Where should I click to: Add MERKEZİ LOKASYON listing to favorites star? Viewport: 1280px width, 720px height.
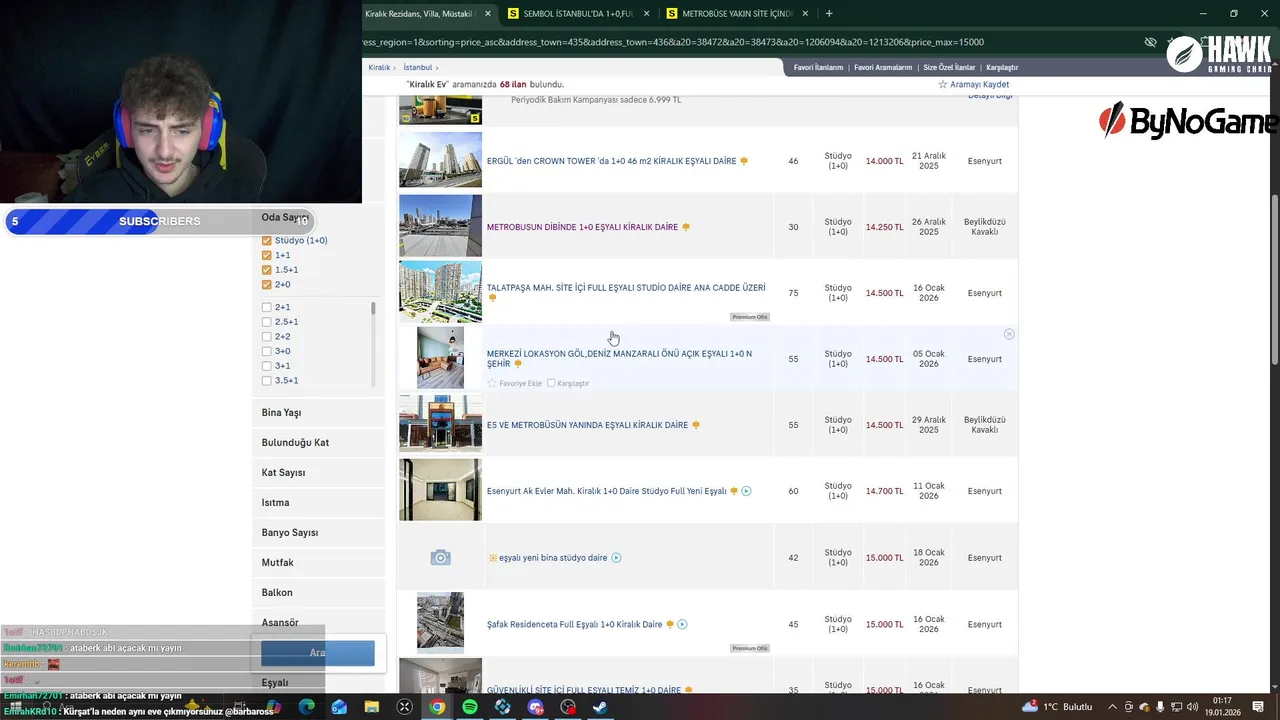pyautogui.click(x=492, y=383)
